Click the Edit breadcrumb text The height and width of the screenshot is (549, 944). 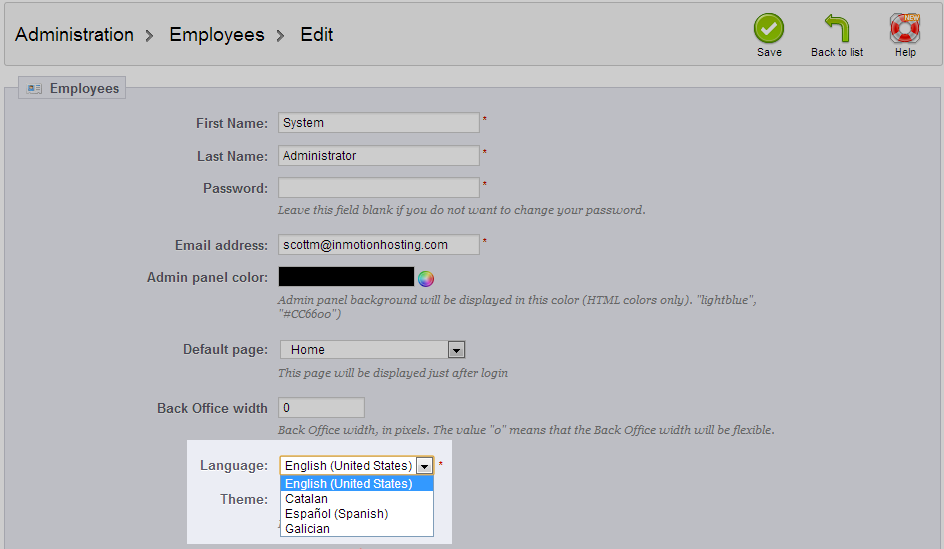tap(317, 35)
